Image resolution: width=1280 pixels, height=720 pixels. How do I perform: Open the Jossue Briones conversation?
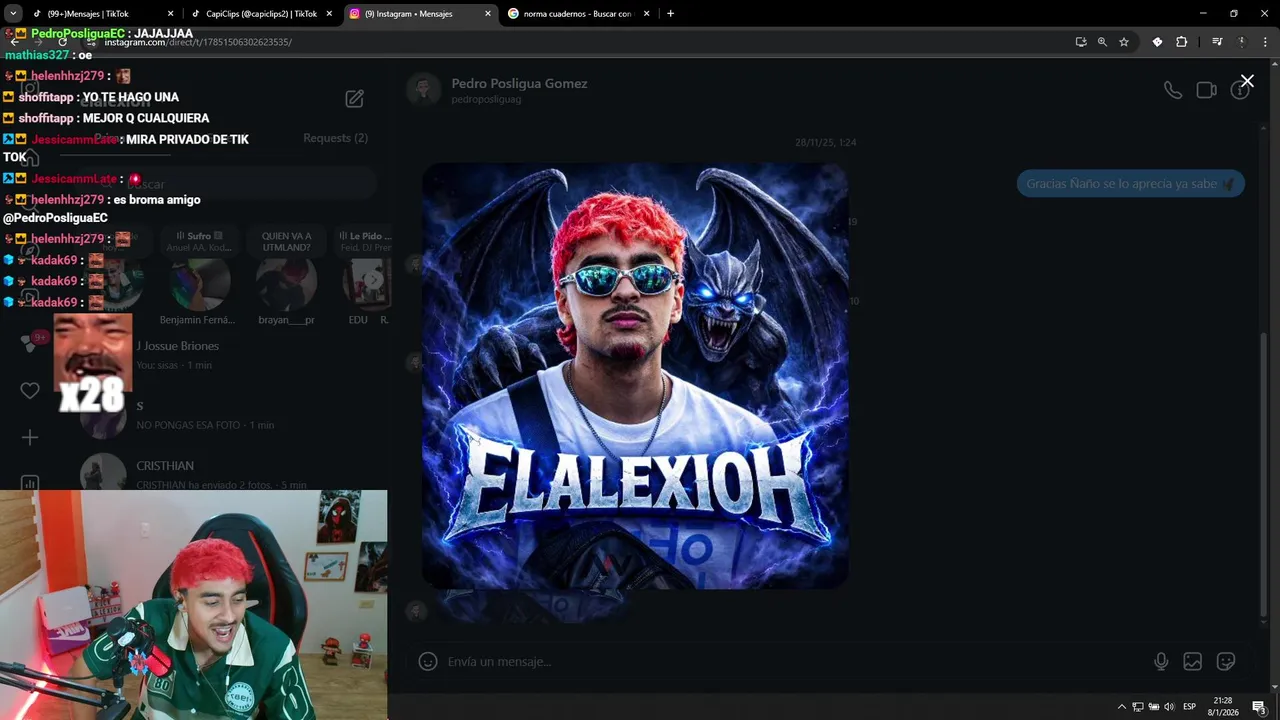point(235,354)
